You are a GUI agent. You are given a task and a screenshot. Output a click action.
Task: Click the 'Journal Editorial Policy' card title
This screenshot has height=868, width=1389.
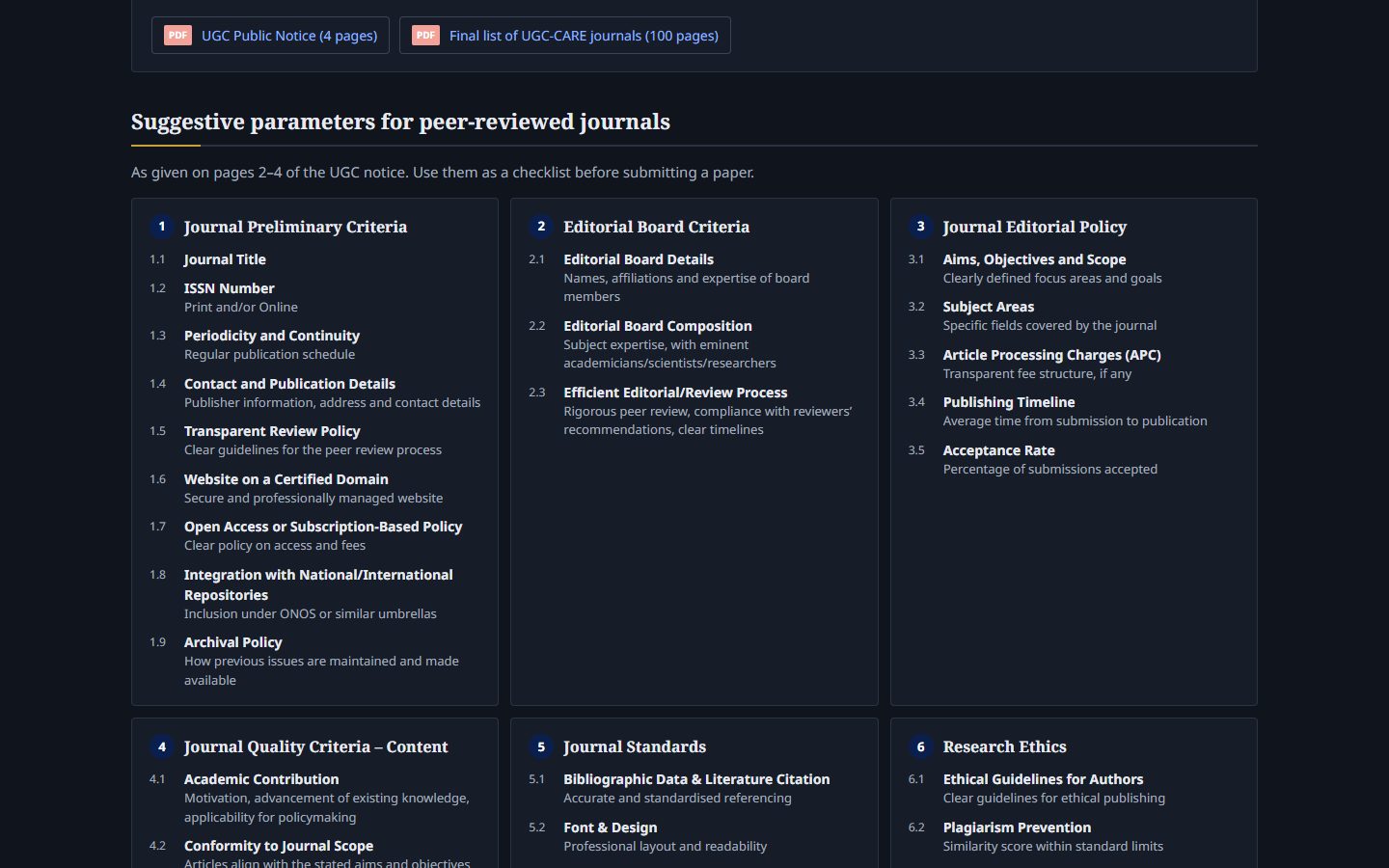[x=1035, y=227]
